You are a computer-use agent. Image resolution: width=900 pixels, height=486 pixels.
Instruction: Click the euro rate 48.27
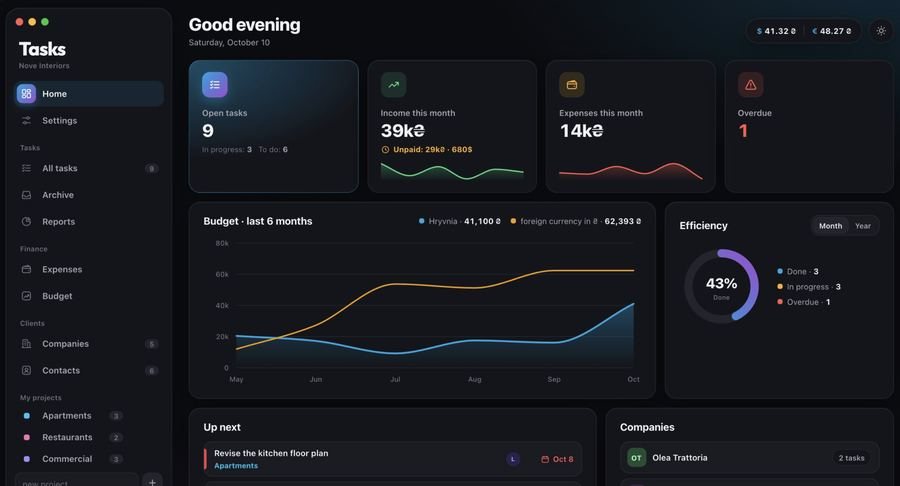[832, 31]
